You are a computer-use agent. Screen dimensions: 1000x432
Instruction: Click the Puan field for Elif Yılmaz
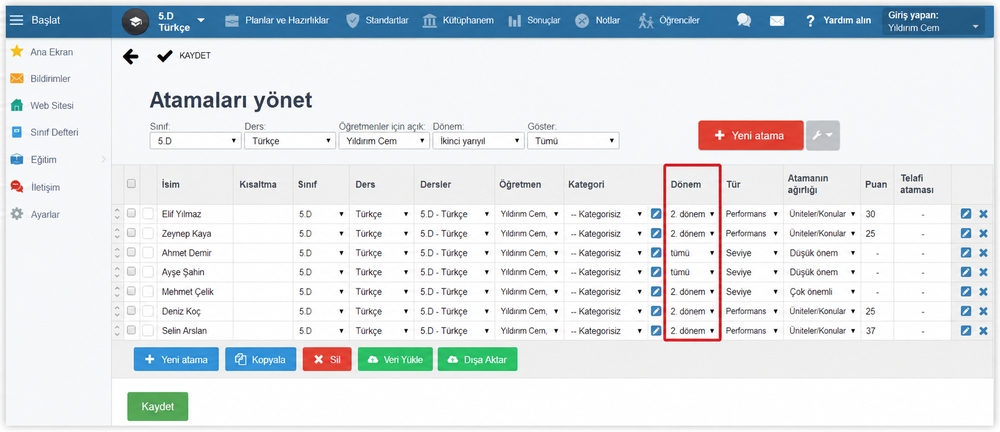point(877,214)
